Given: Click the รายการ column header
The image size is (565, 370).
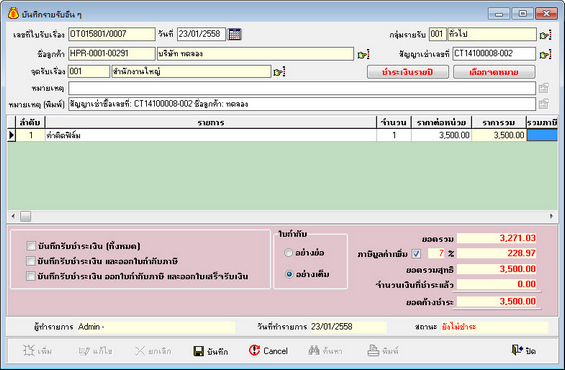Looking at the screenshot, I should 211,122.
